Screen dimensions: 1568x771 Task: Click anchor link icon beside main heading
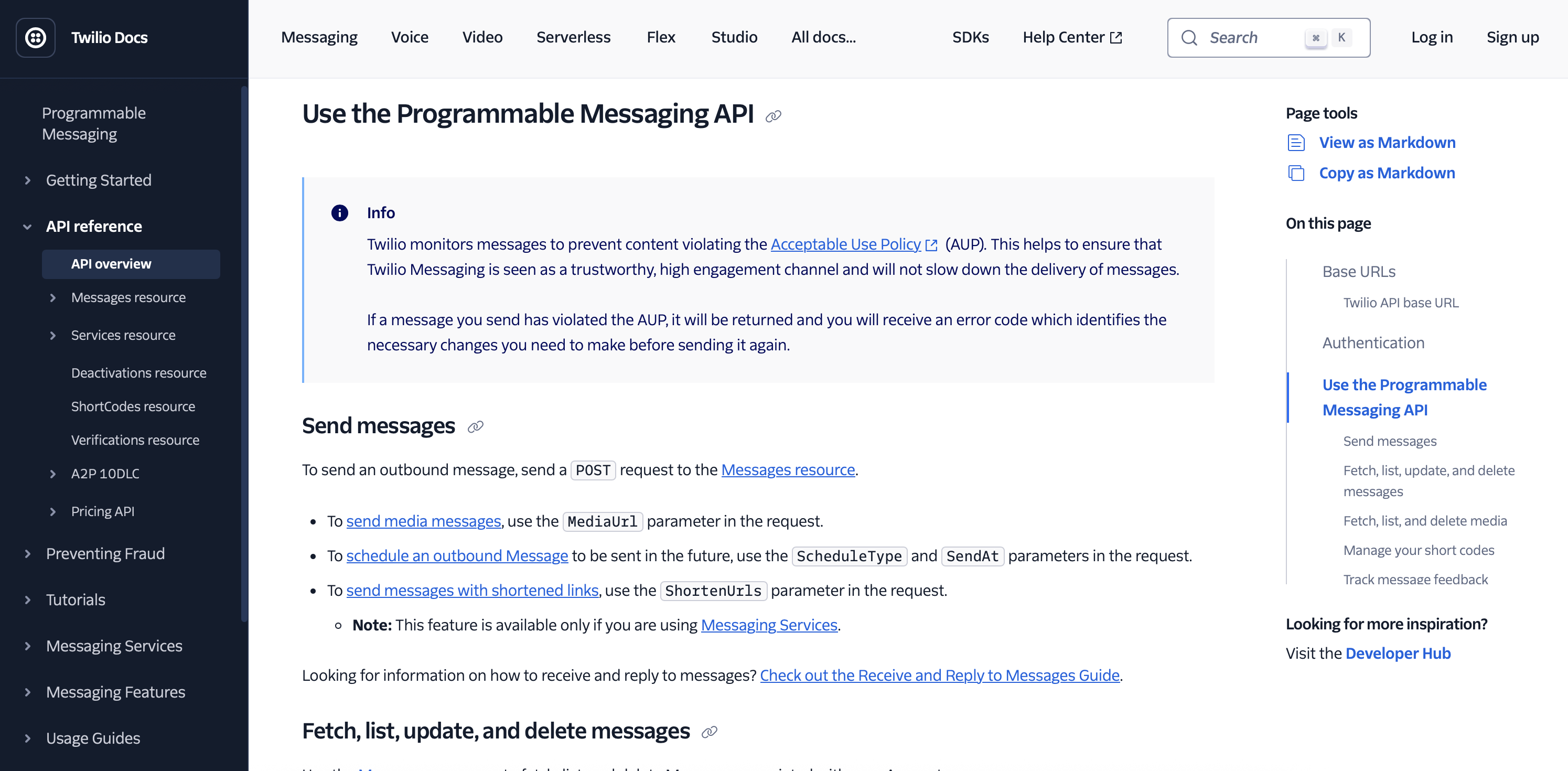773,116
